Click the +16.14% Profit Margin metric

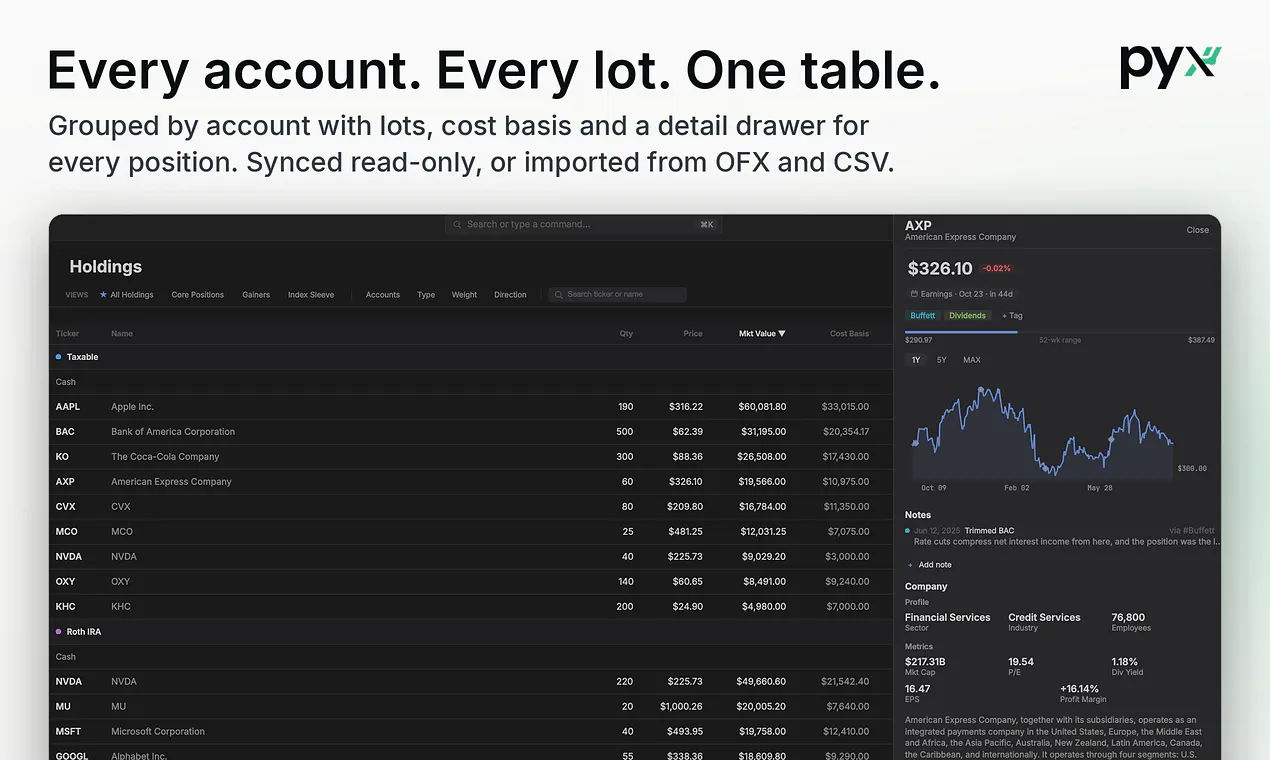coord(1079,689)
